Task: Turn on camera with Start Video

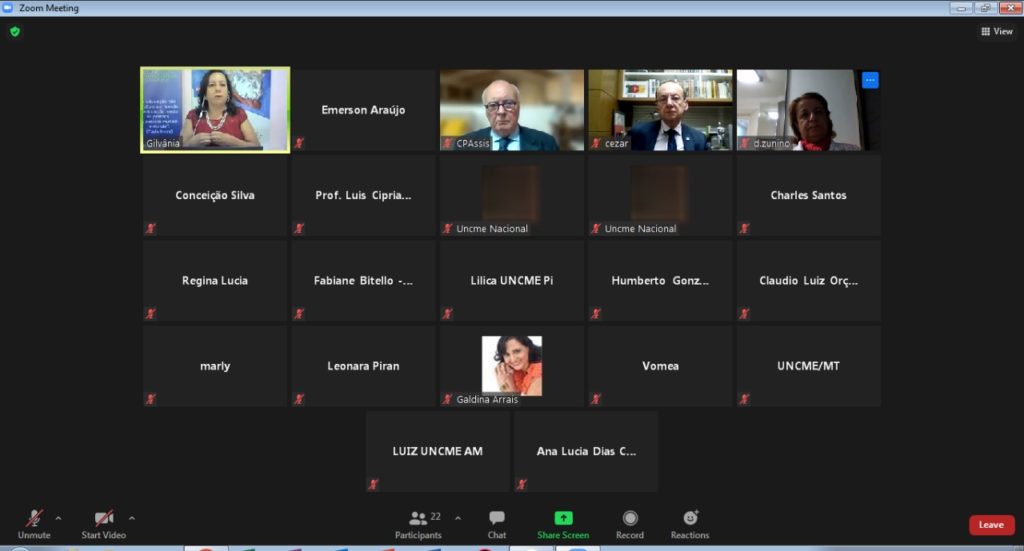Action: click(x=104, y=524)
